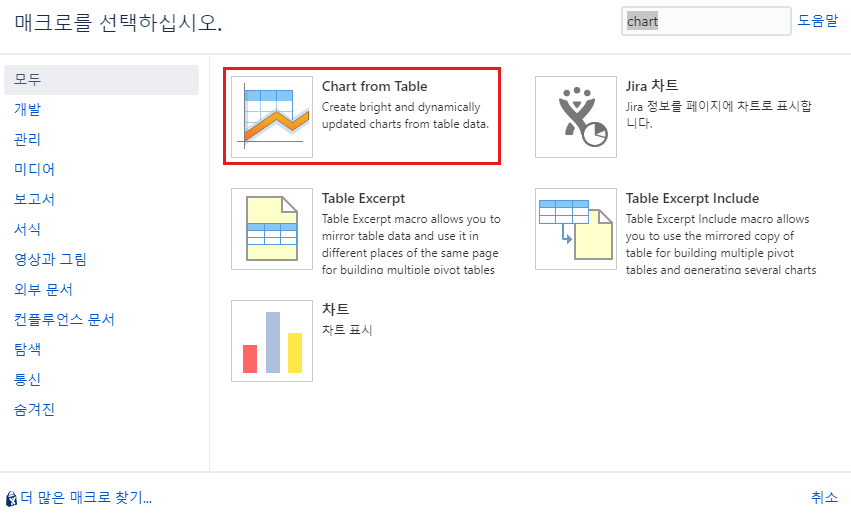Viewport: 851px width, 513px height.
Task: Select the Table Excerpt Include macro icon
Action: [576, 229]
